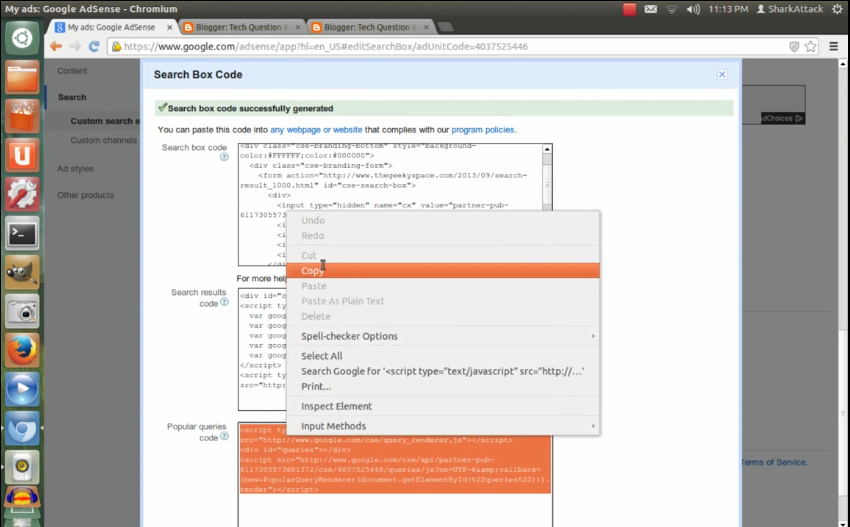Open Other products in sidebar
Screen dimensions: 850x527
coord(86,195)
